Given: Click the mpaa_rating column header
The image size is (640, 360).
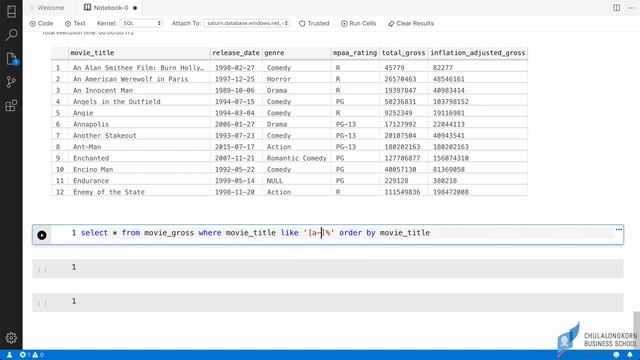Looking at the screenshot, I should click(x=355, y=53).
